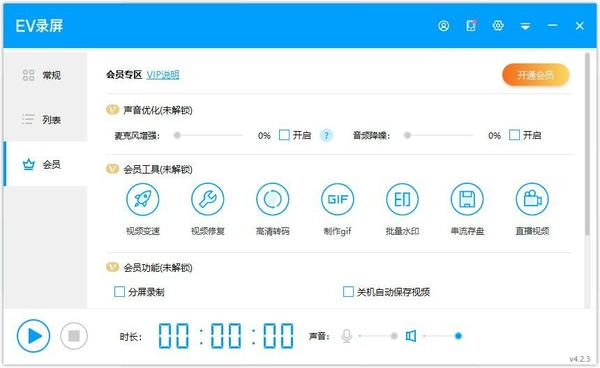Open the title bar dropdown menu arrow
Viewport: 600px width, 368px height.
[525, 26]
